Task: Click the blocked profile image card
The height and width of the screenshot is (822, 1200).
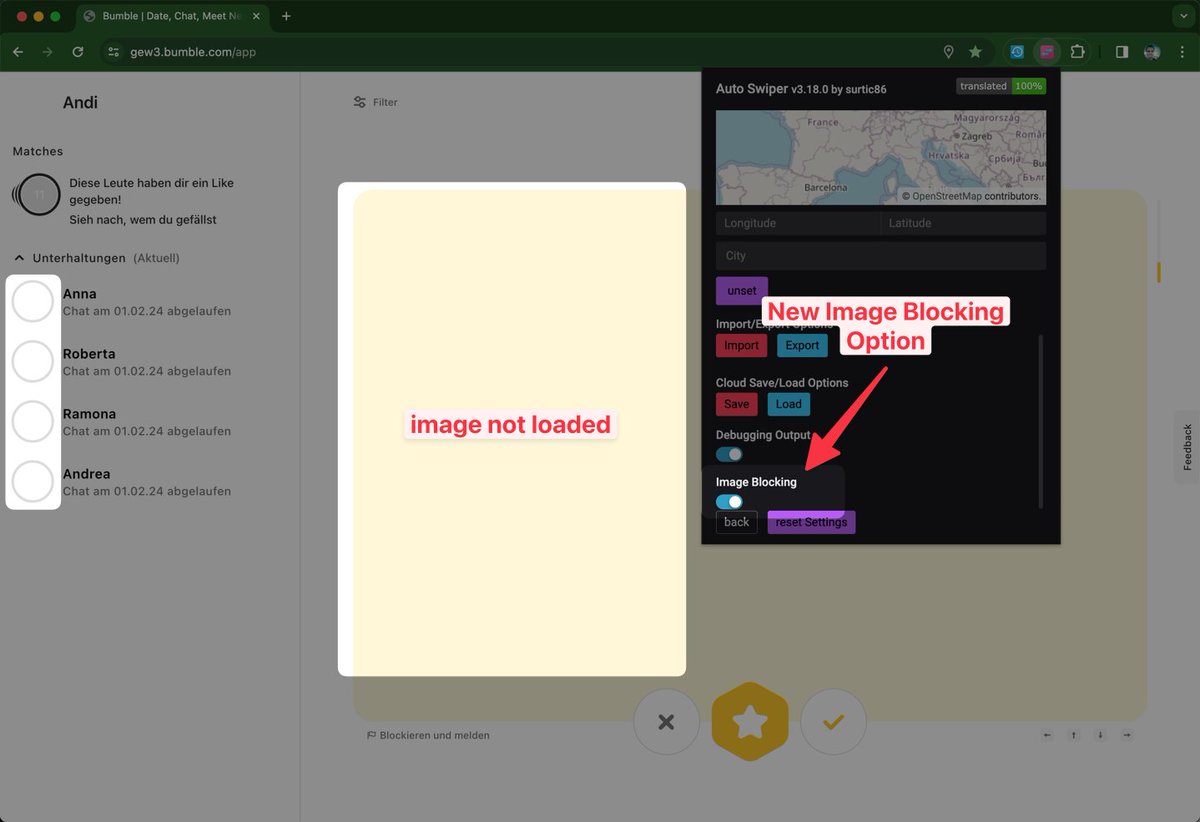Action: (x=512, y=429)
